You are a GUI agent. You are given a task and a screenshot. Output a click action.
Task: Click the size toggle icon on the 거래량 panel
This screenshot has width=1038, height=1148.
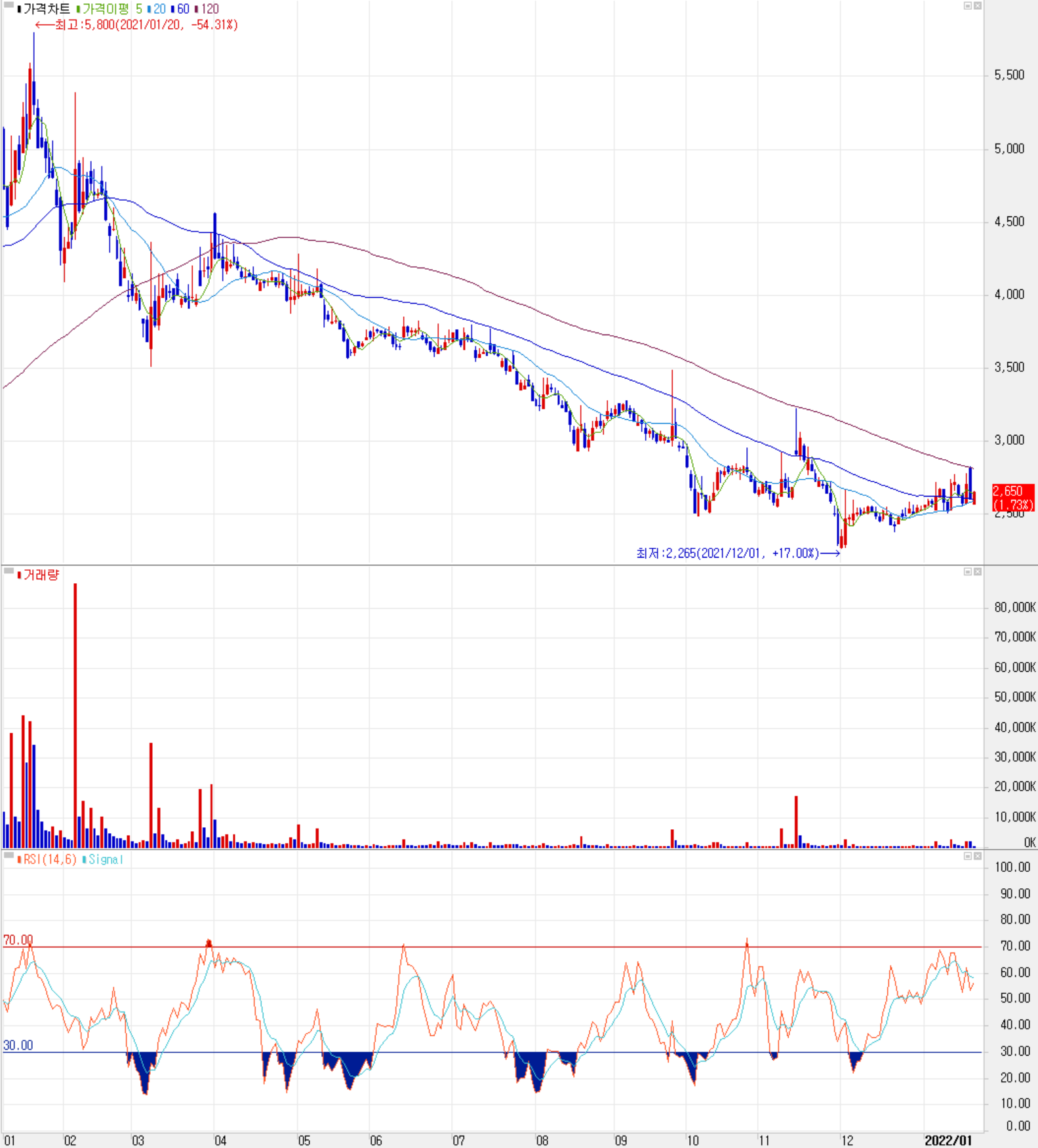coord(968,572)
